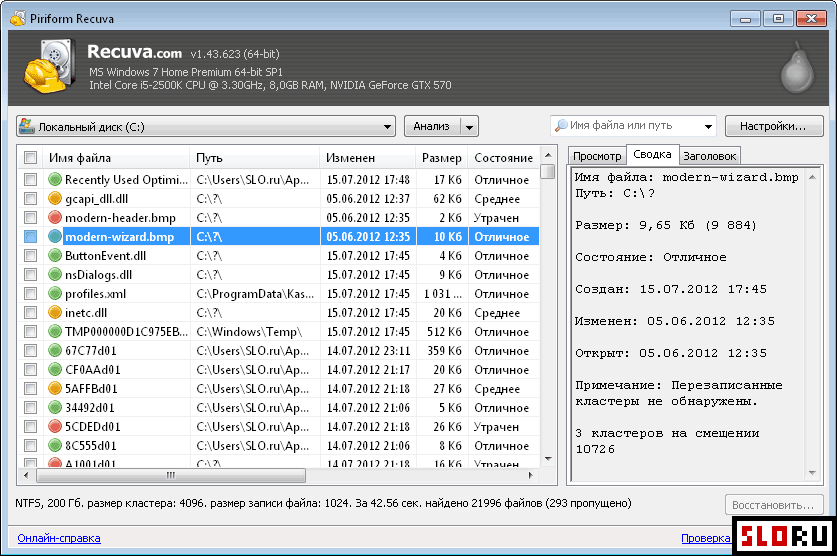
Task: Minimize the Piriform Recuva window
Action: coord(745,19)
